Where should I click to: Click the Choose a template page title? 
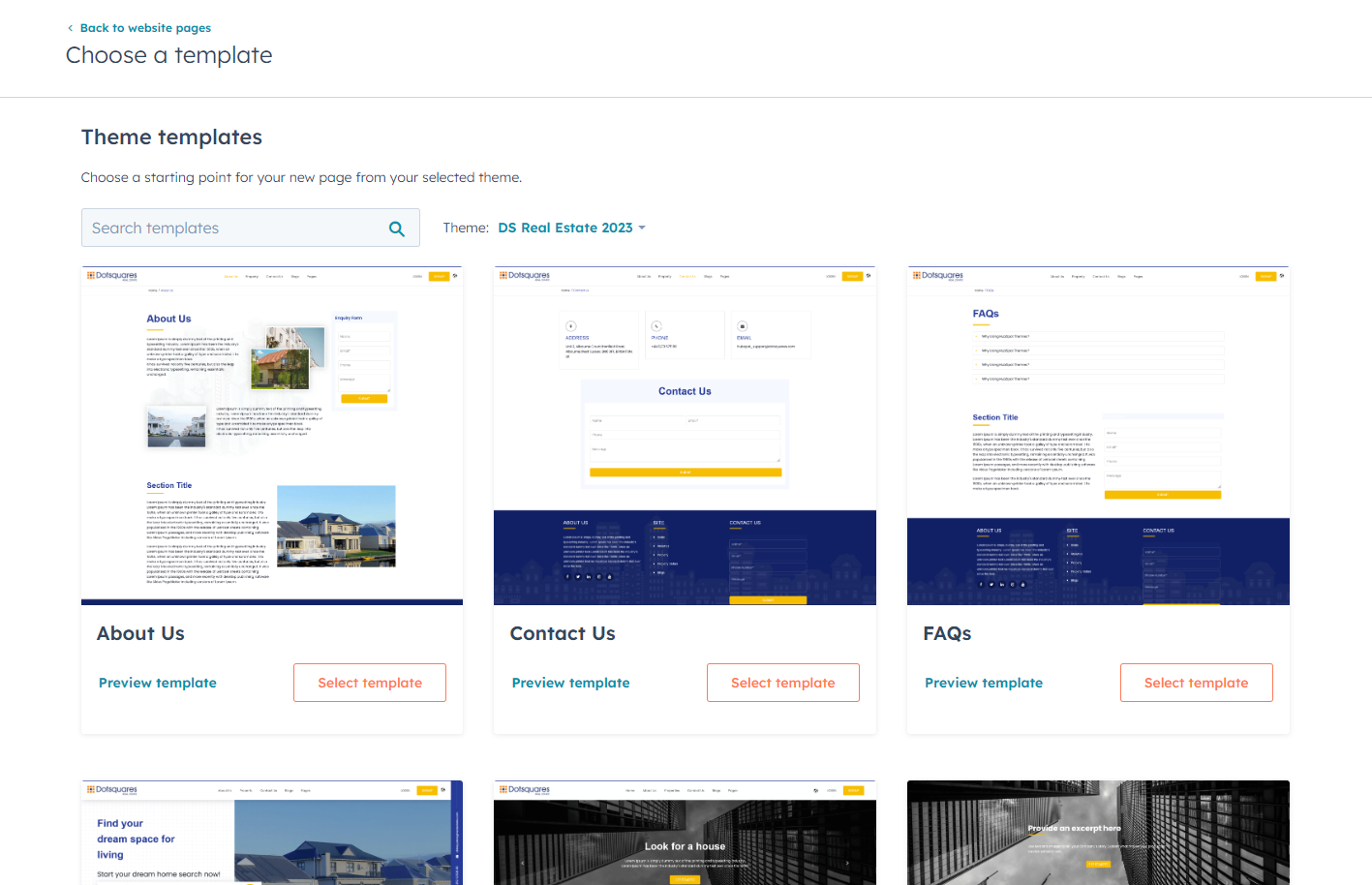[x=169, y=55]
